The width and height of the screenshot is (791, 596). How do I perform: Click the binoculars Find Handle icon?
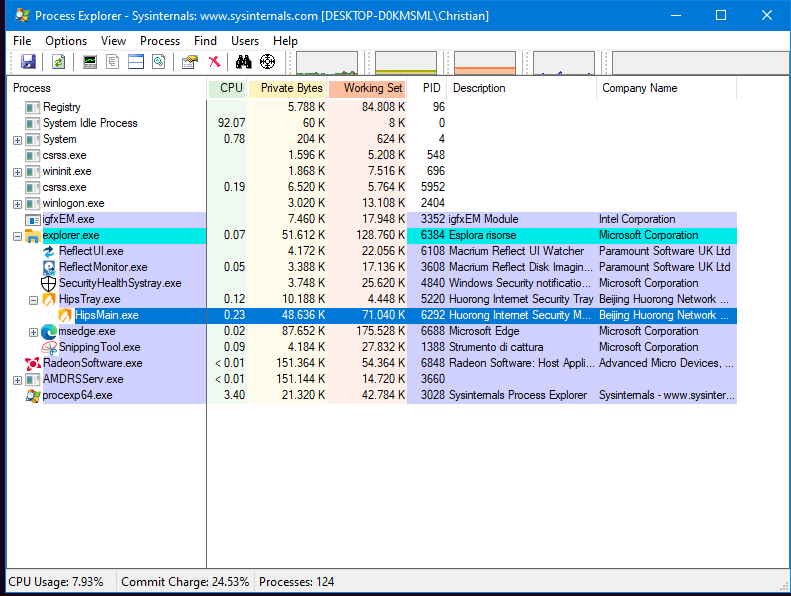click(243, 62)
